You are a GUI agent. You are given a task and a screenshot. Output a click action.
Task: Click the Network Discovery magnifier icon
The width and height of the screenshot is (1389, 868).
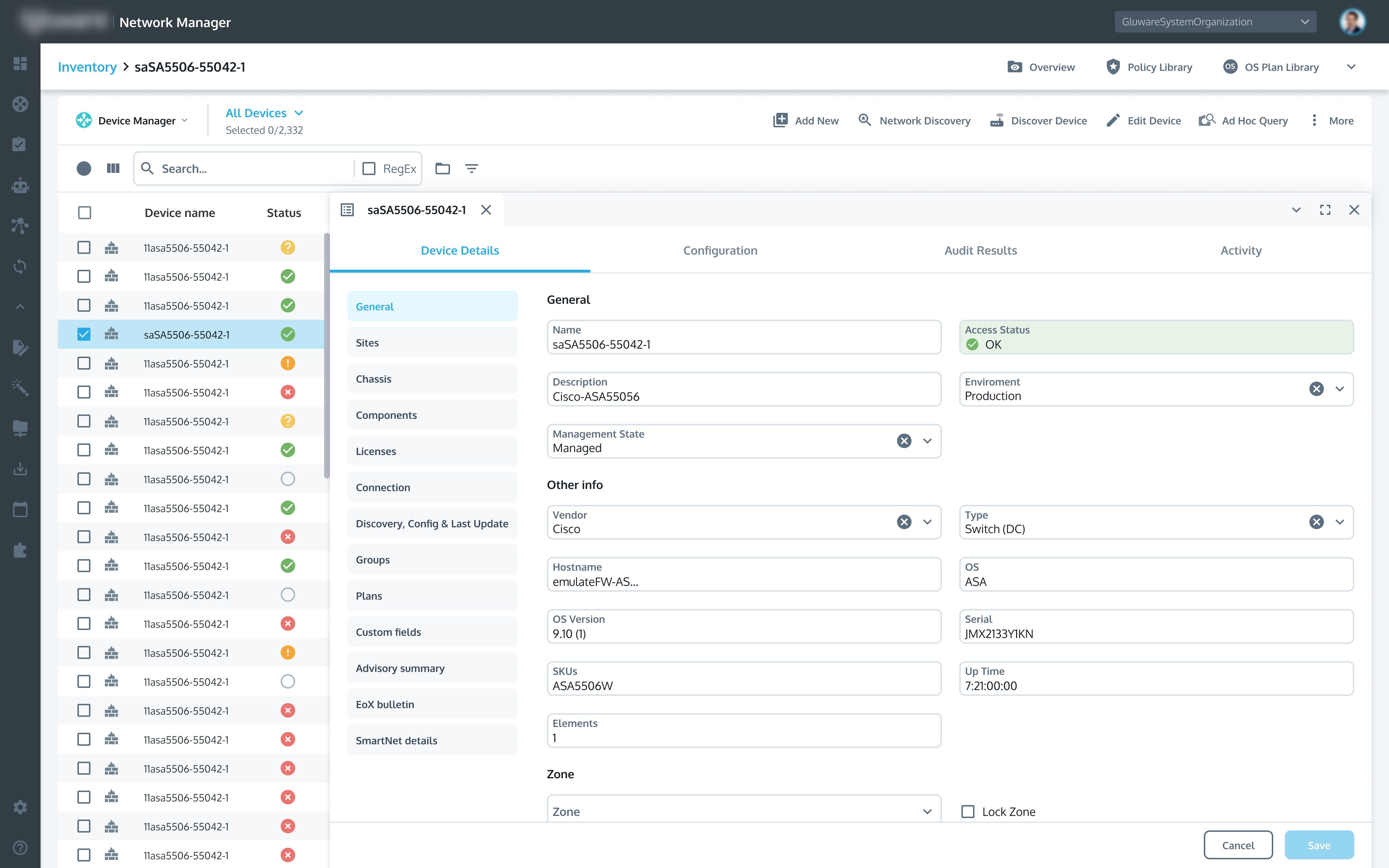click(x=865, y=120)
